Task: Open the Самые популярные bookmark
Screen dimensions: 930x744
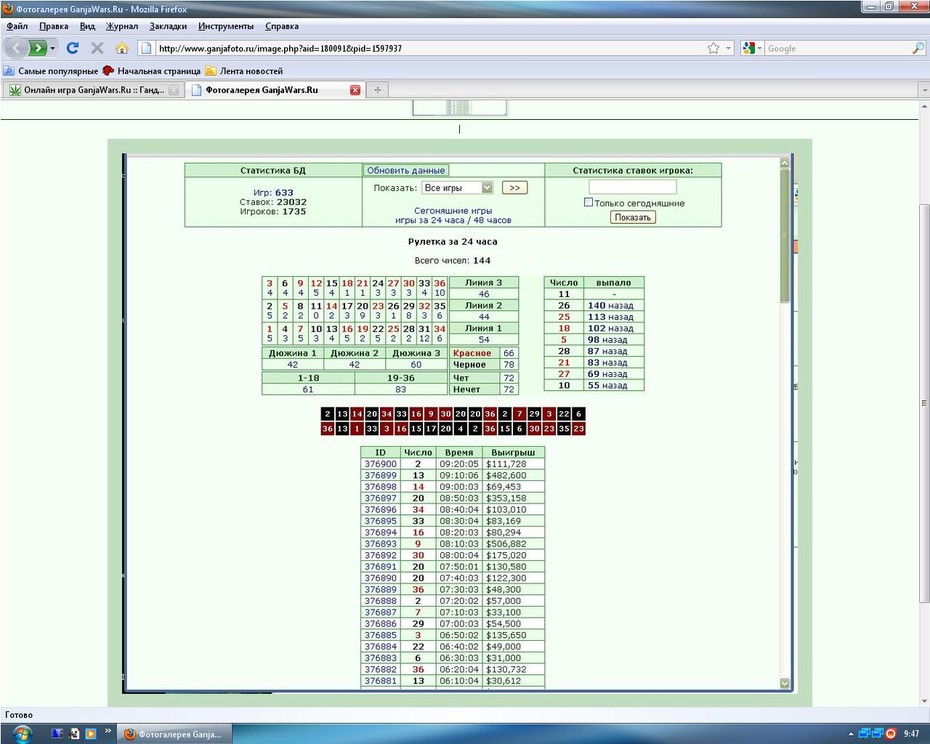Action: point(52,71)
